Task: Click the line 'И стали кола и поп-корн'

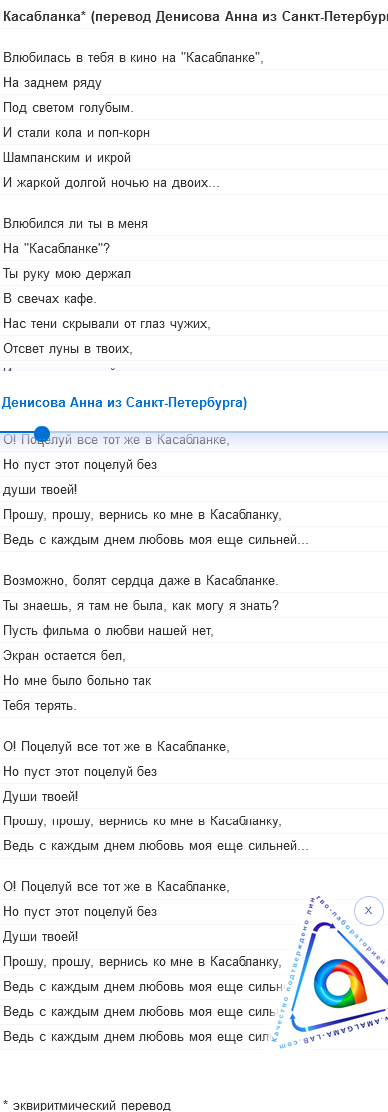Action: [x=77, y=133]
